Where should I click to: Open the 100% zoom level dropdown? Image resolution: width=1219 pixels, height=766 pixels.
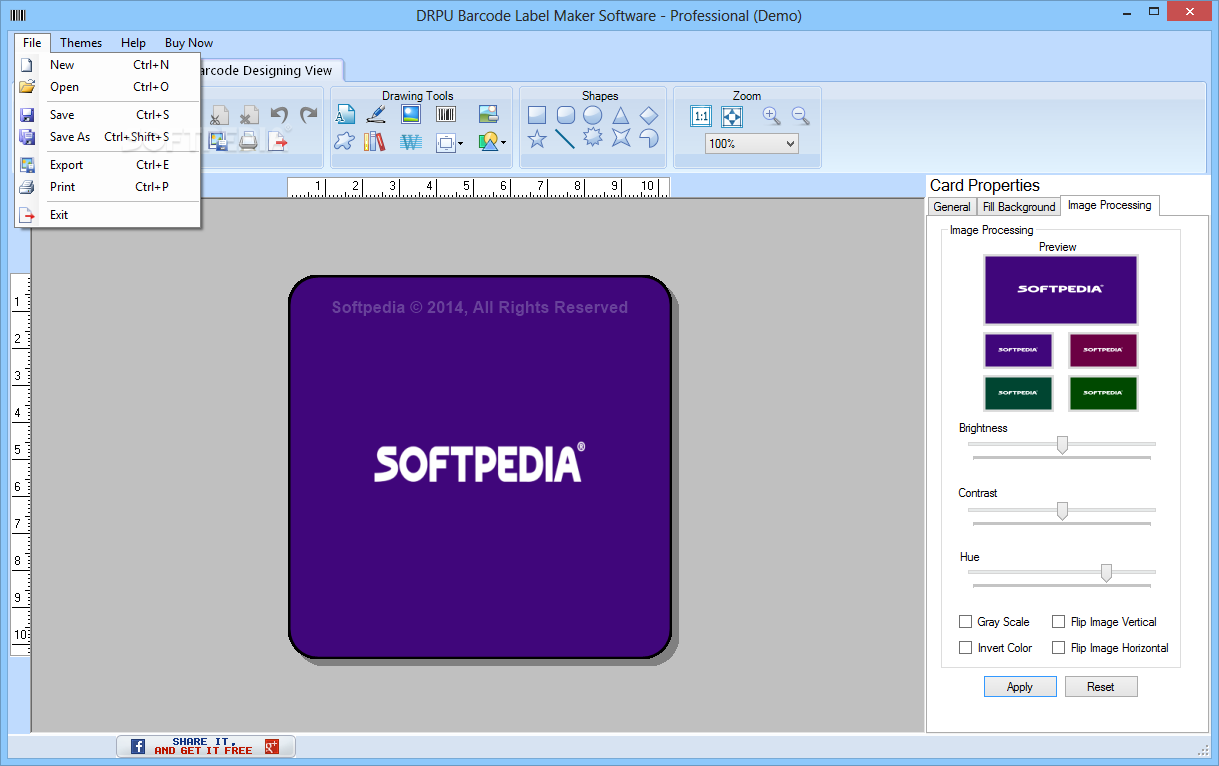pyautogui.click(x=752, y=144)
